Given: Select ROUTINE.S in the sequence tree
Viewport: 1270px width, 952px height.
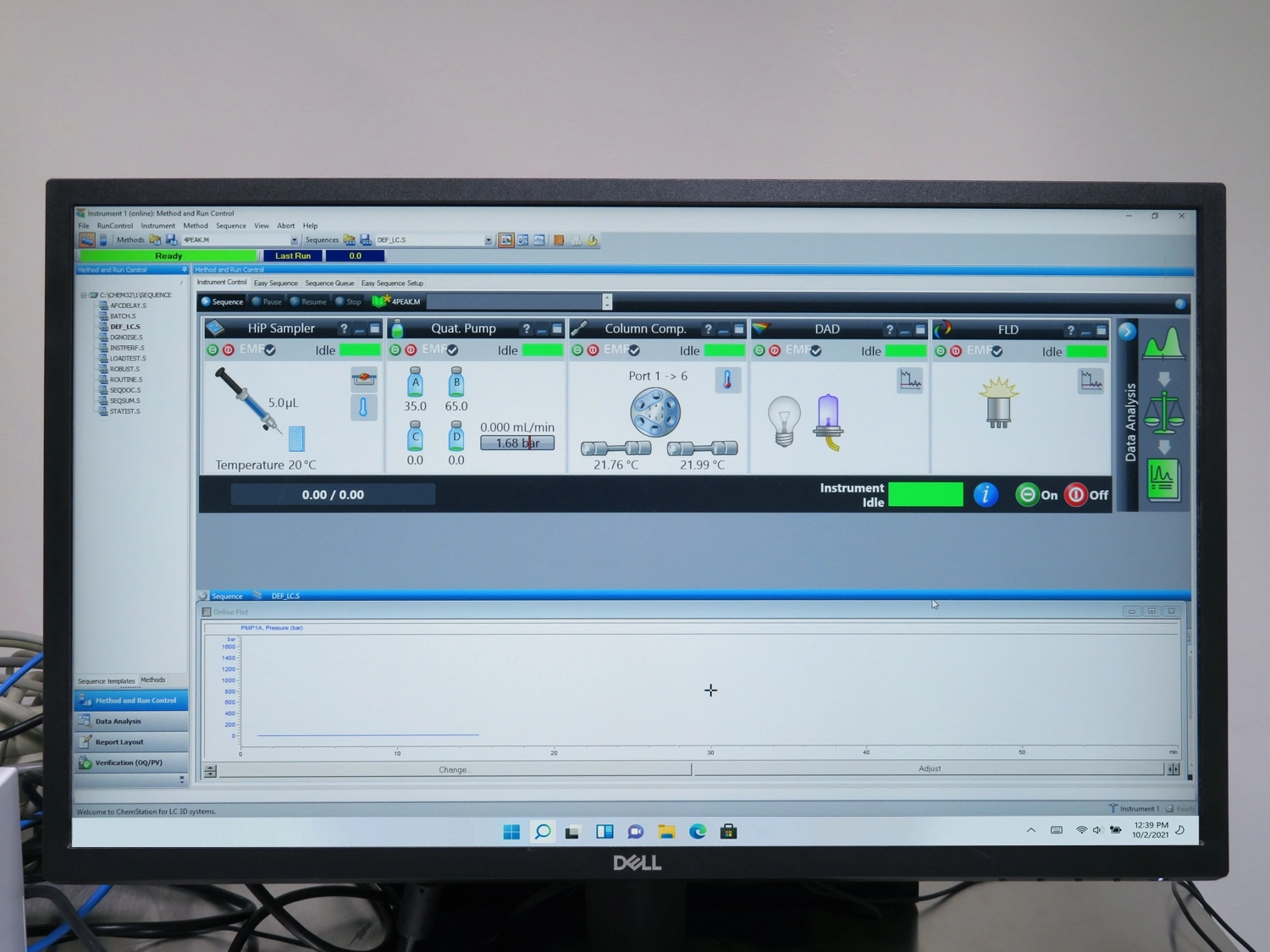Looking at the screenshot, I should click(125, 380).
